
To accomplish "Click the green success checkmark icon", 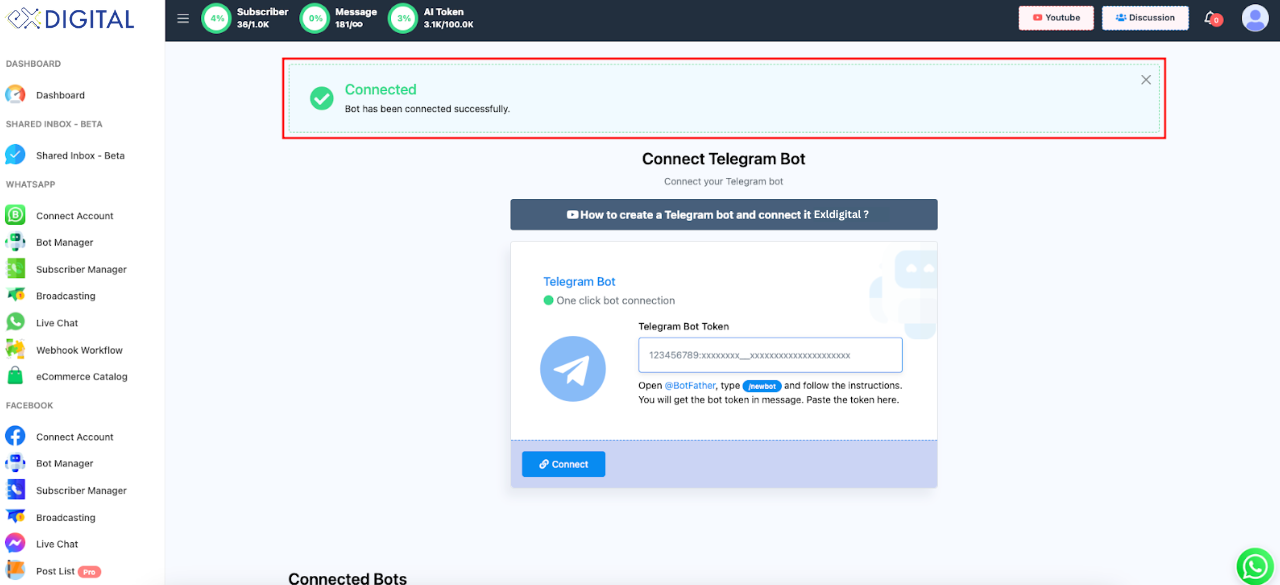I will click(322, 98).
